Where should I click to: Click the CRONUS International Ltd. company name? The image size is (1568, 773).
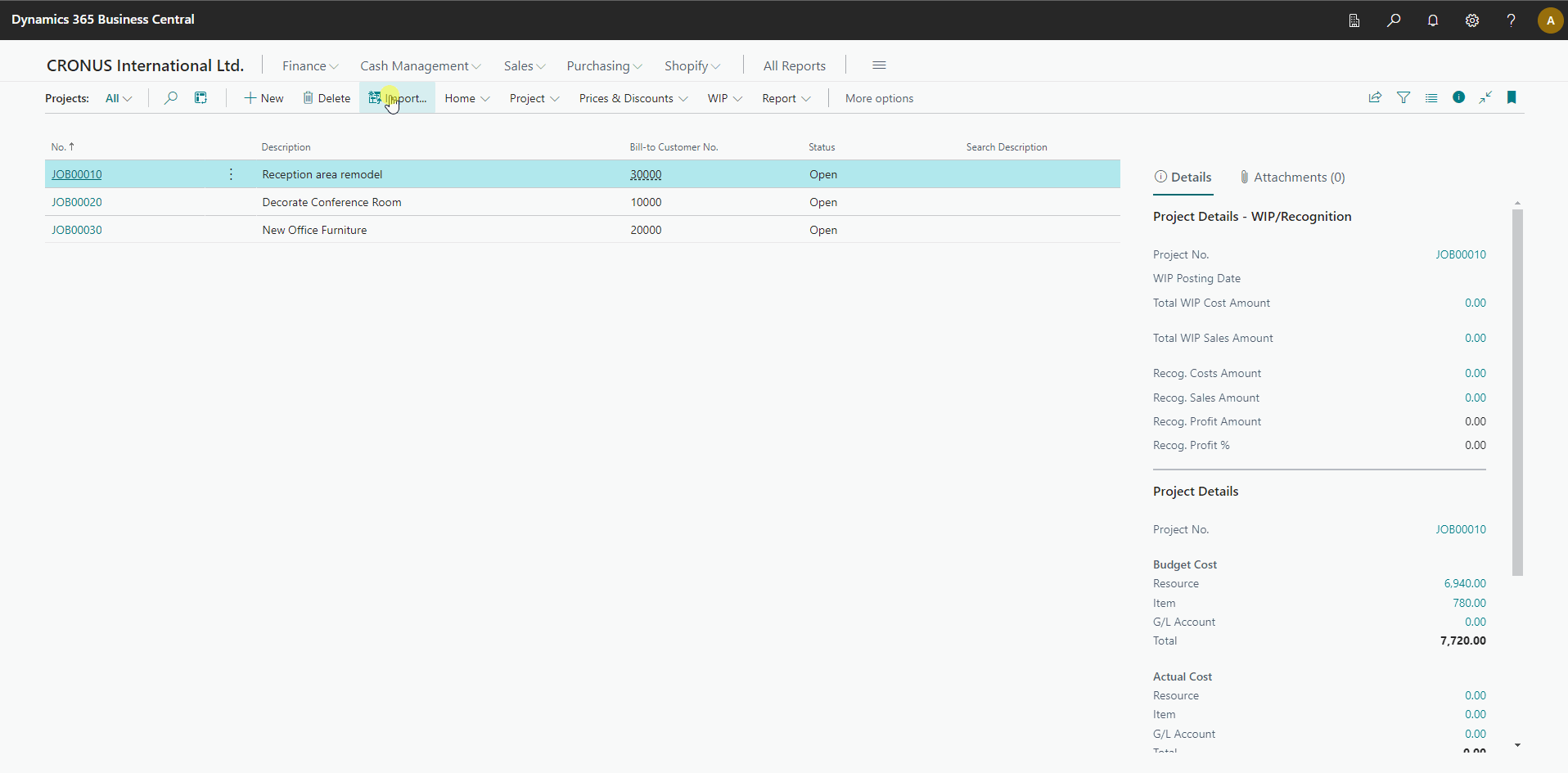coord(145,65)
